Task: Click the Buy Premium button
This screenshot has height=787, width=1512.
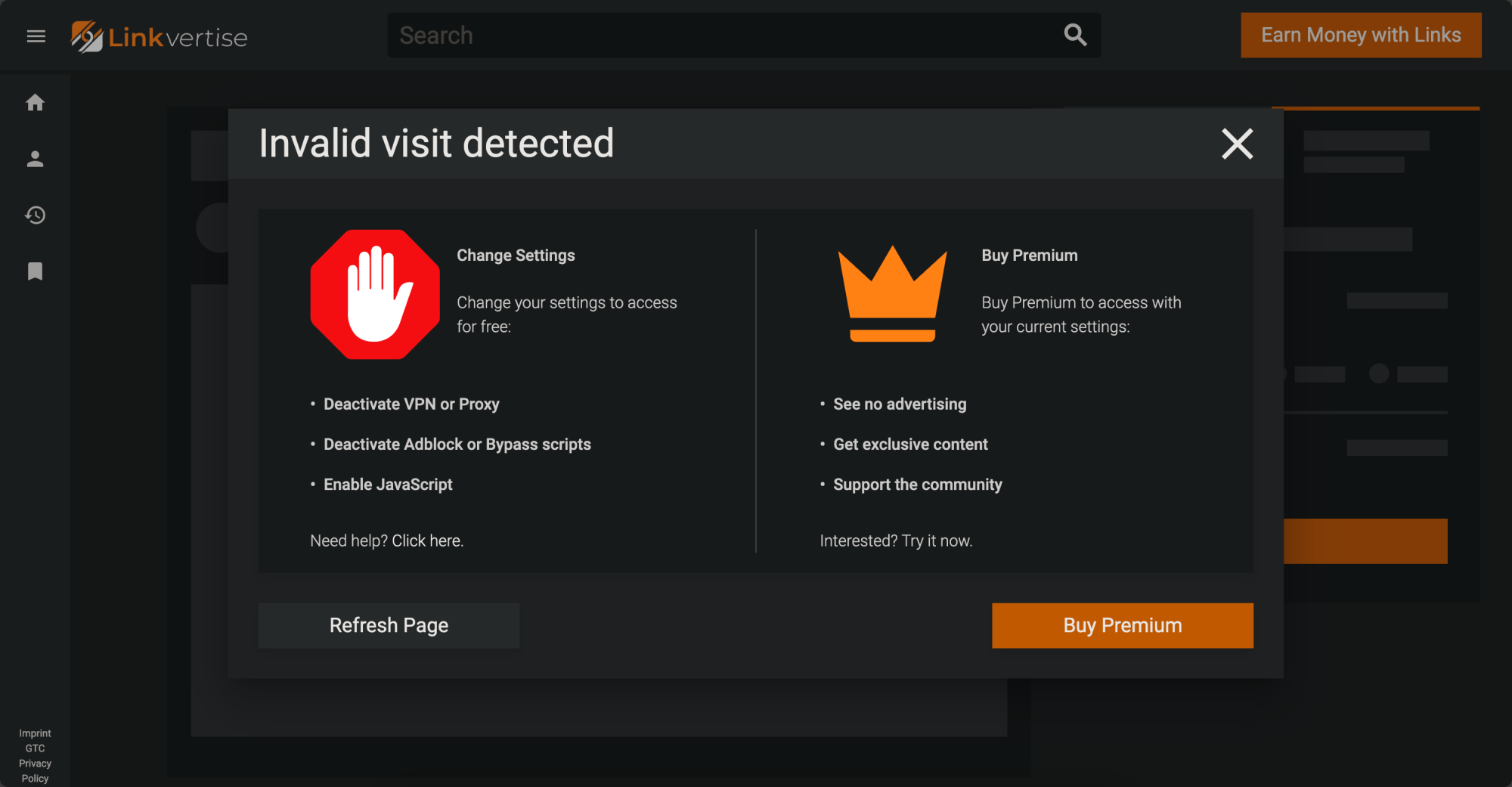Action: [1122, 625]
